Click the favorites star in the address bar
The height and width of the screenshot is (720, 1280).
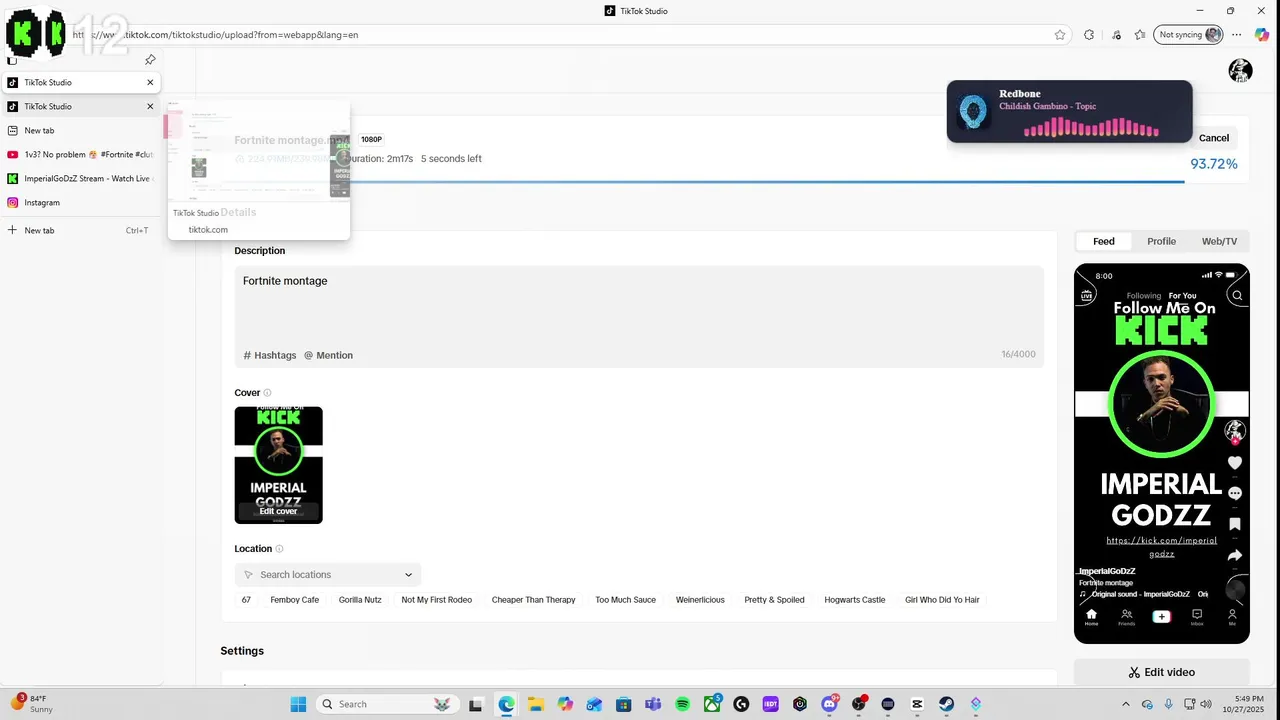[x=1060, y=35]
